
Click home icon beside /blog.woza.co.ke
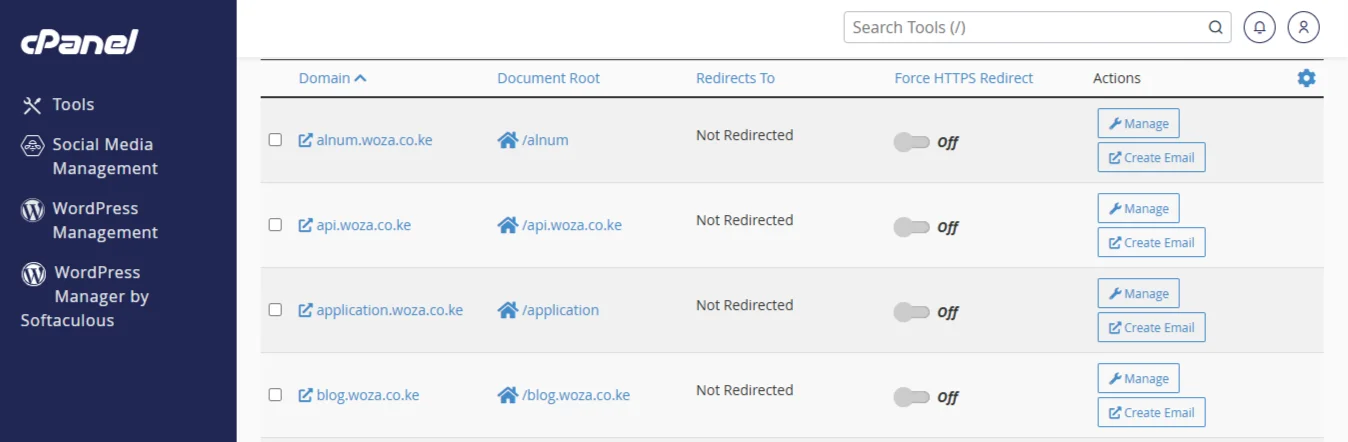[x=507, y=395]
